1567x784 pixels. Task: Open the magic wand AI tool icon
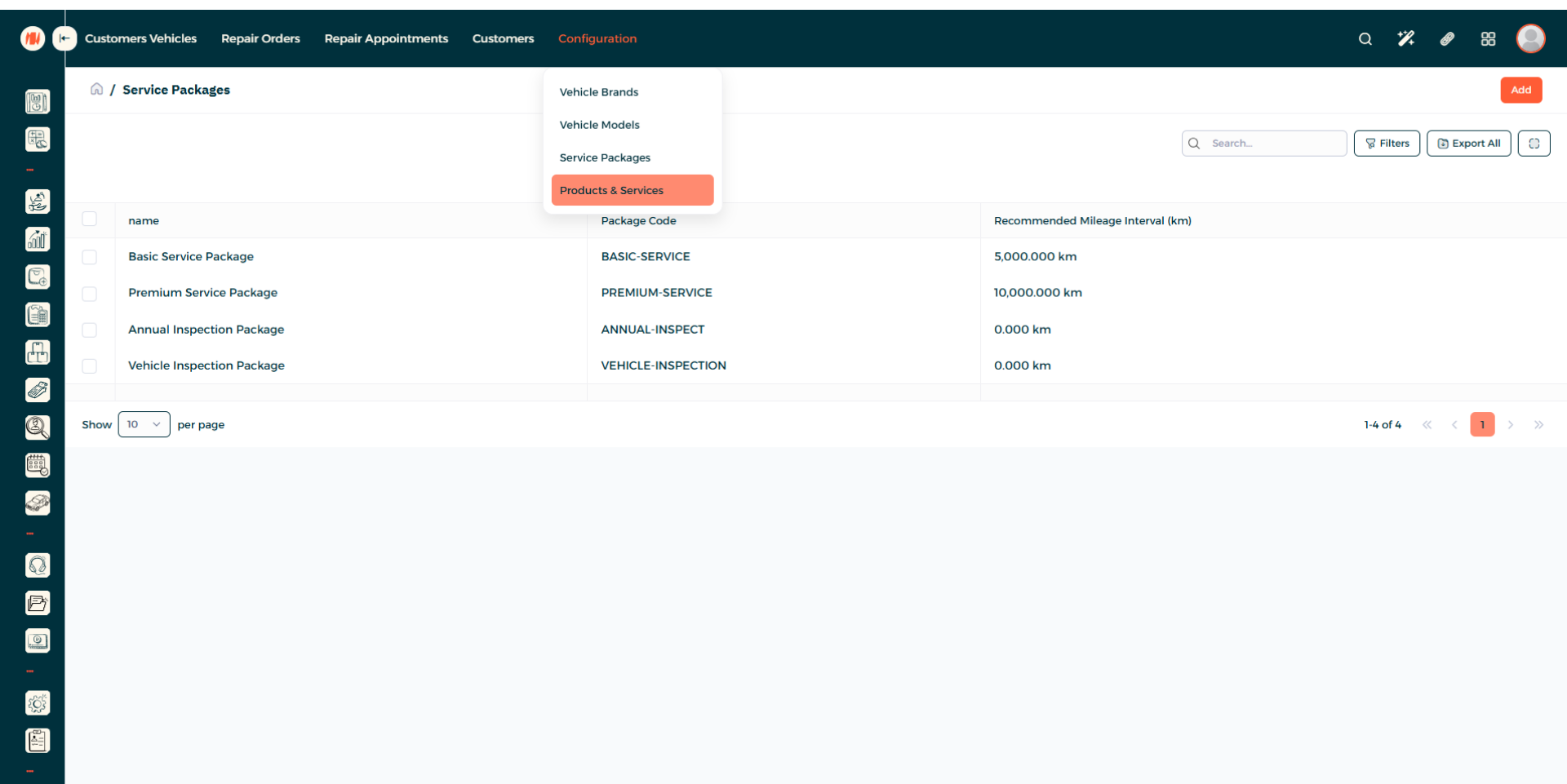click(1405, 39)
